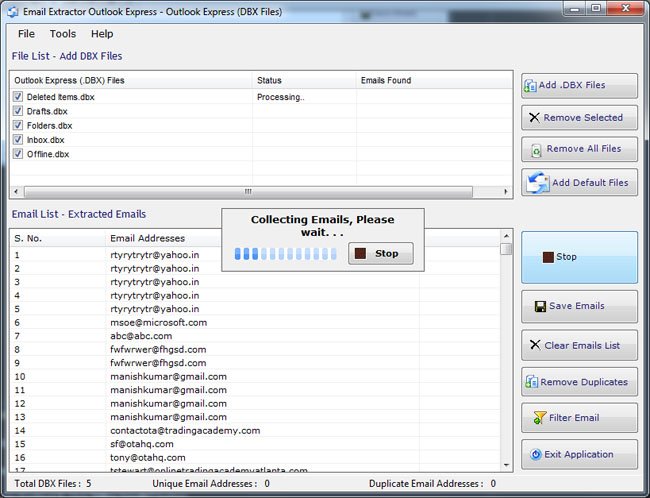Click the Emails Found column header
Image resolution: width=650 pixels, height=498 pixels.
(434, 80)
